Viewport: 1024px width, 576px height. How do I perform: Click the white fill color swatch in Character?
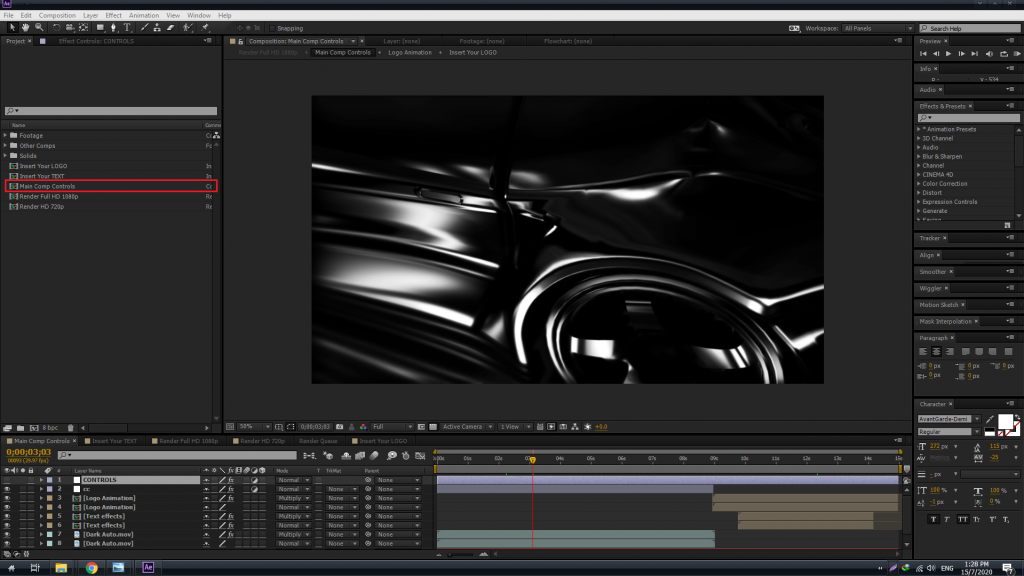(1005, 421)
